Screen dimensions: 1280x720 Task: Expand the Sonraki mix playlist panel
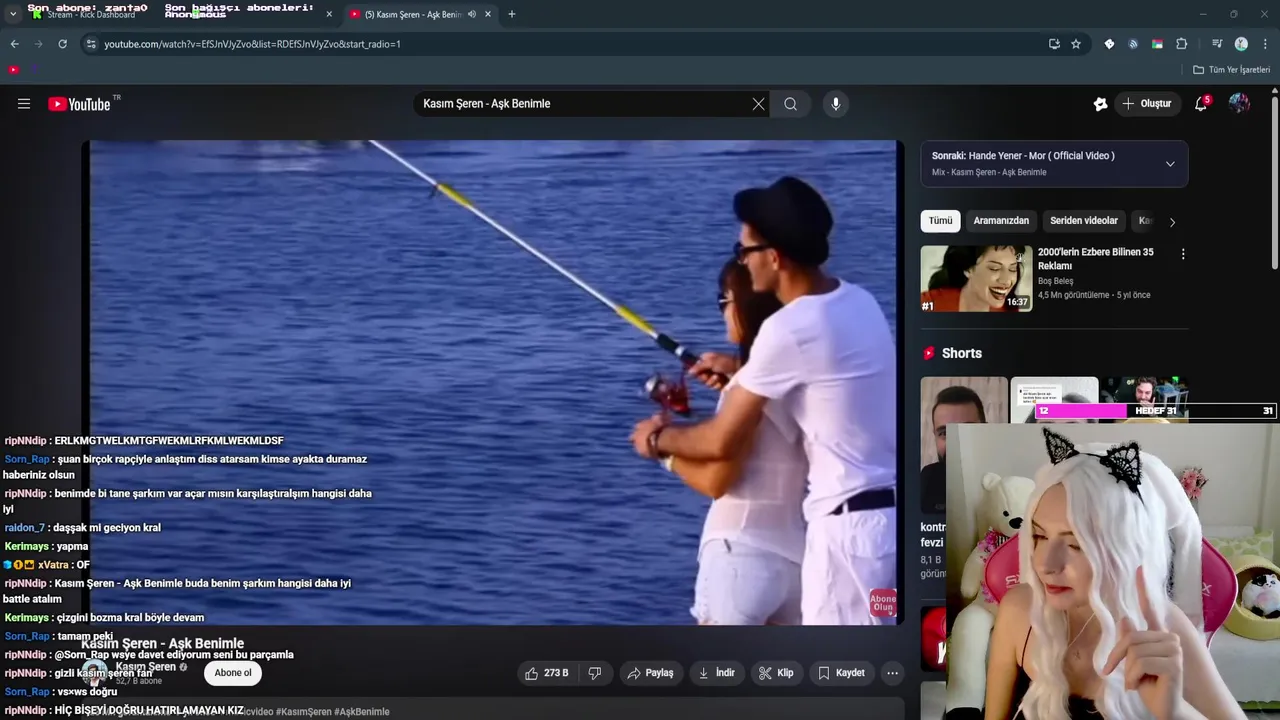[x=1170, y=164]
